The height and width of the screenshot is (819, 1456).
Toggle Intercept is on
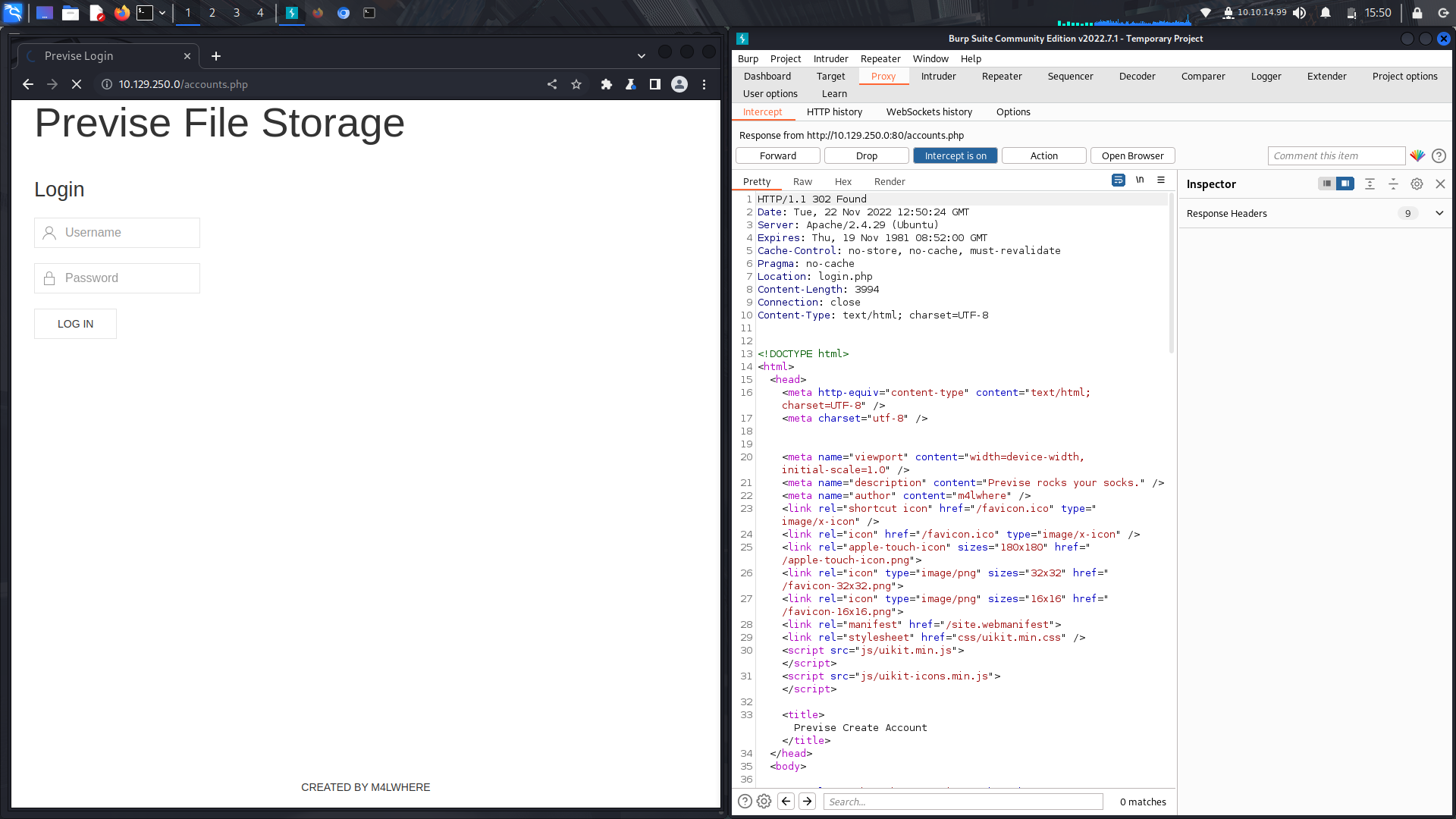click(x=955, y=155)
